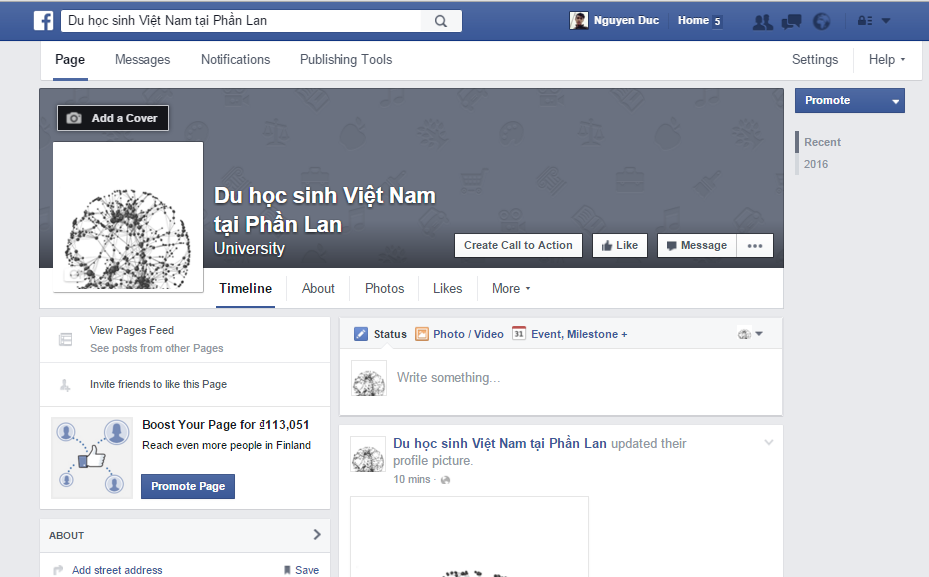
Task: Click the Boost Your Page for ₫113,051 heading
Action: tap(226, 425)
